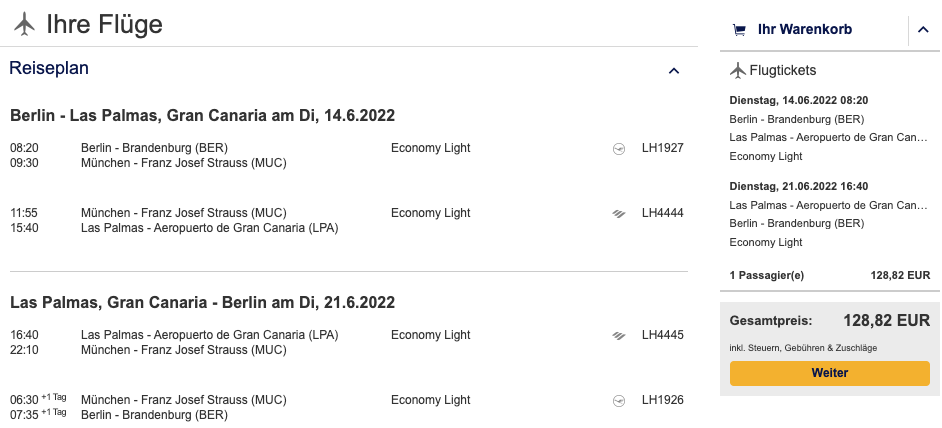Click the 1 Passagier(e) price row
Viewport: 942px width, 428px height.
[x=830, y=275]
